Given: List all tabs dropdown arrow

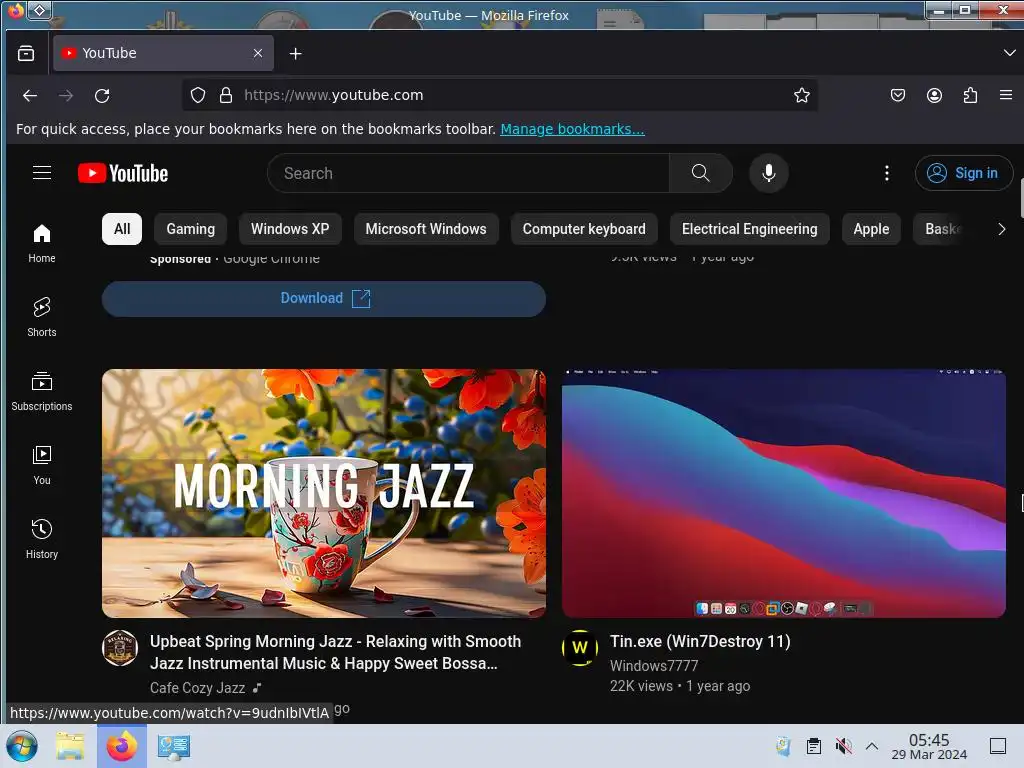Looking at the screenshot, I should coord(1009,53).
